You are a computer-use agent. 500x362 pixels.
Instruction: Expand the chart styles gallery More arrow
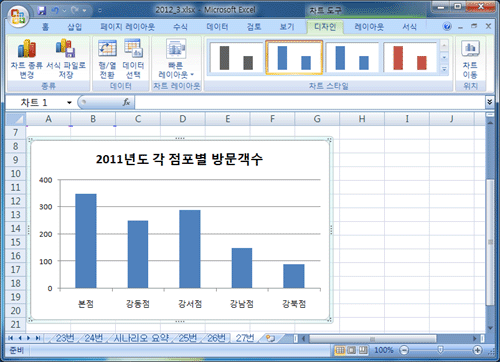(x=444, y=69)
